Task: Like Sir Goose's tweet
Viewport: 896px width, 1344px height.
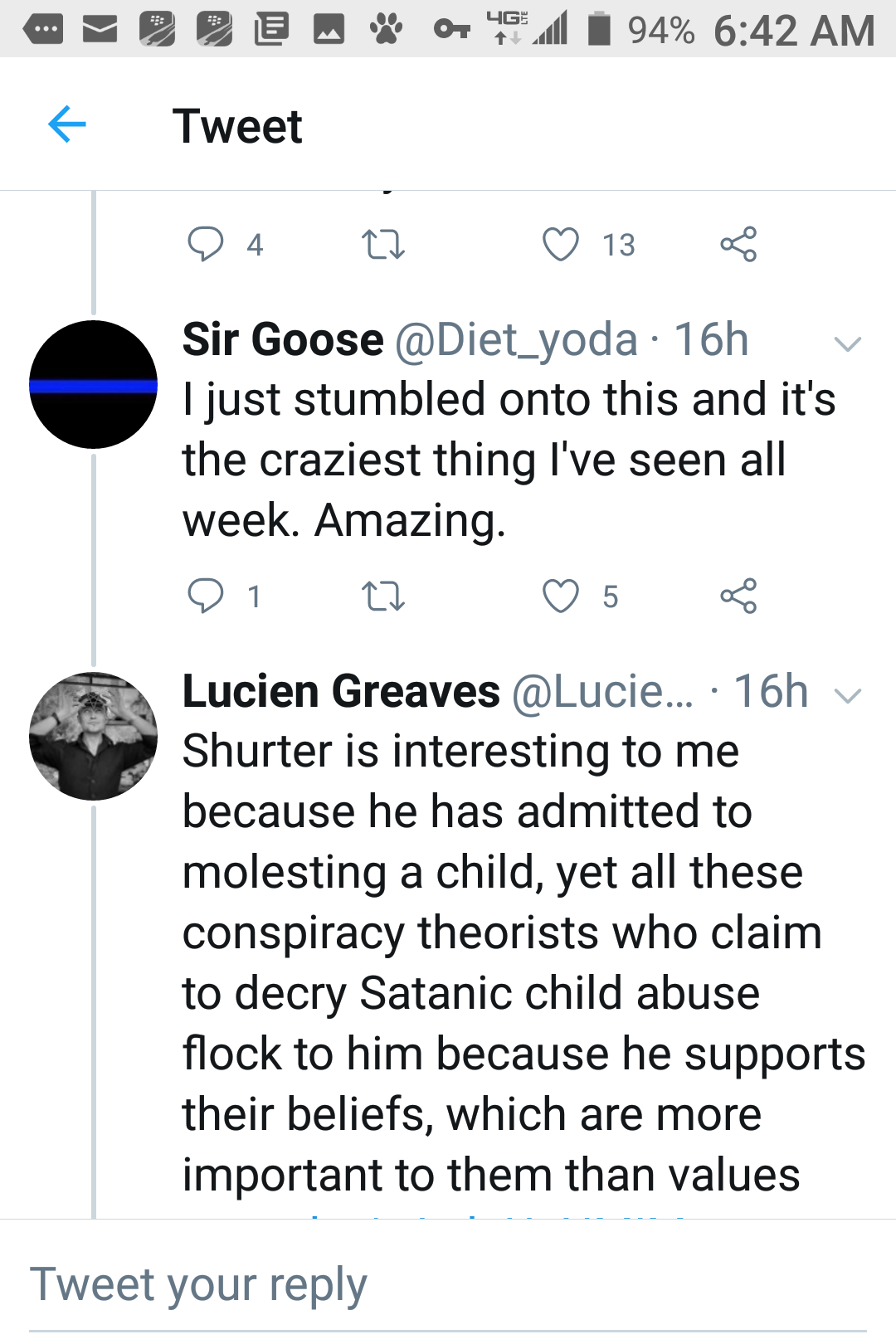Action: point(561,596)
